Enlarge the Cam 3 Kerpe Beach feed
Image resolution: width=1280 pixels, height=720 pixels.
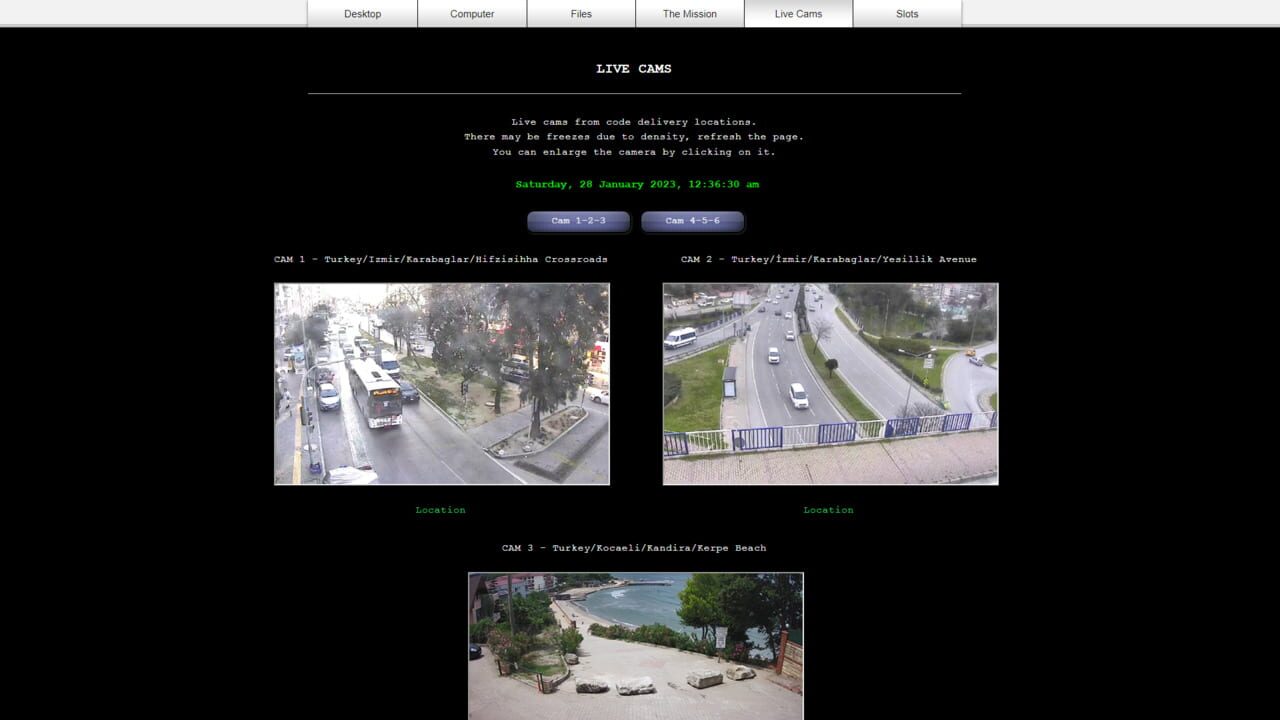(634, 645)
